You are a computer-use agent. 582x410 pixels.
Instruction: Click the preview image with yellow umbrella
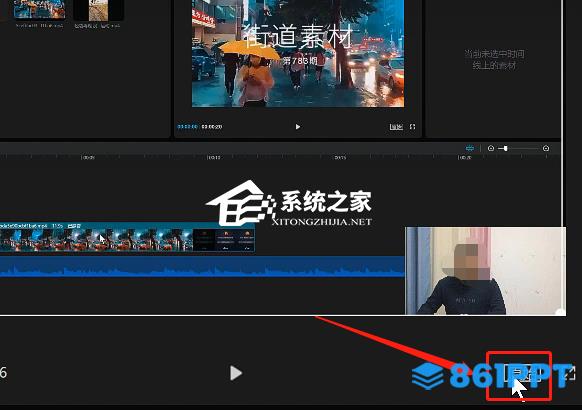click(298, 53)
